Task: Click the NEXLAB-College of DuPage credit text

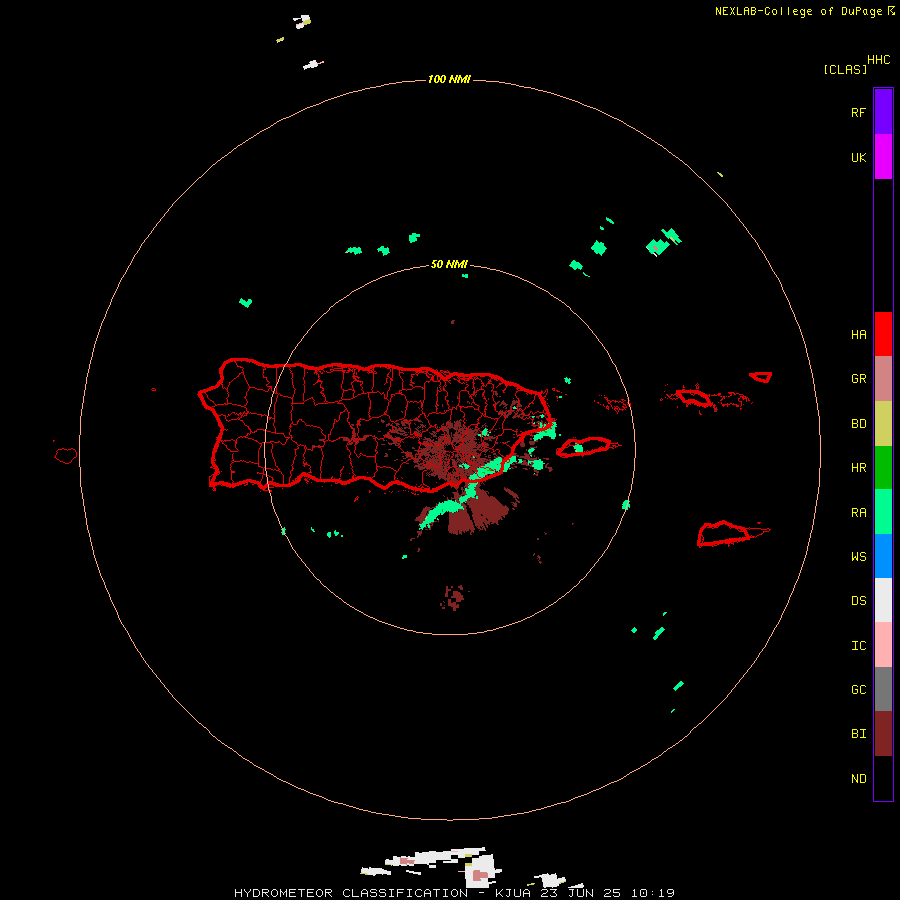Action: (798, 11)
